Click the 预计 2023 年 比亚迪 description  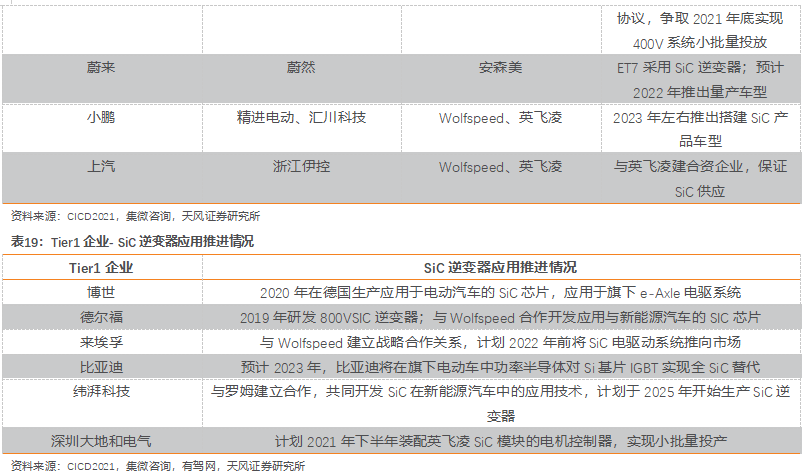(501, 367)
